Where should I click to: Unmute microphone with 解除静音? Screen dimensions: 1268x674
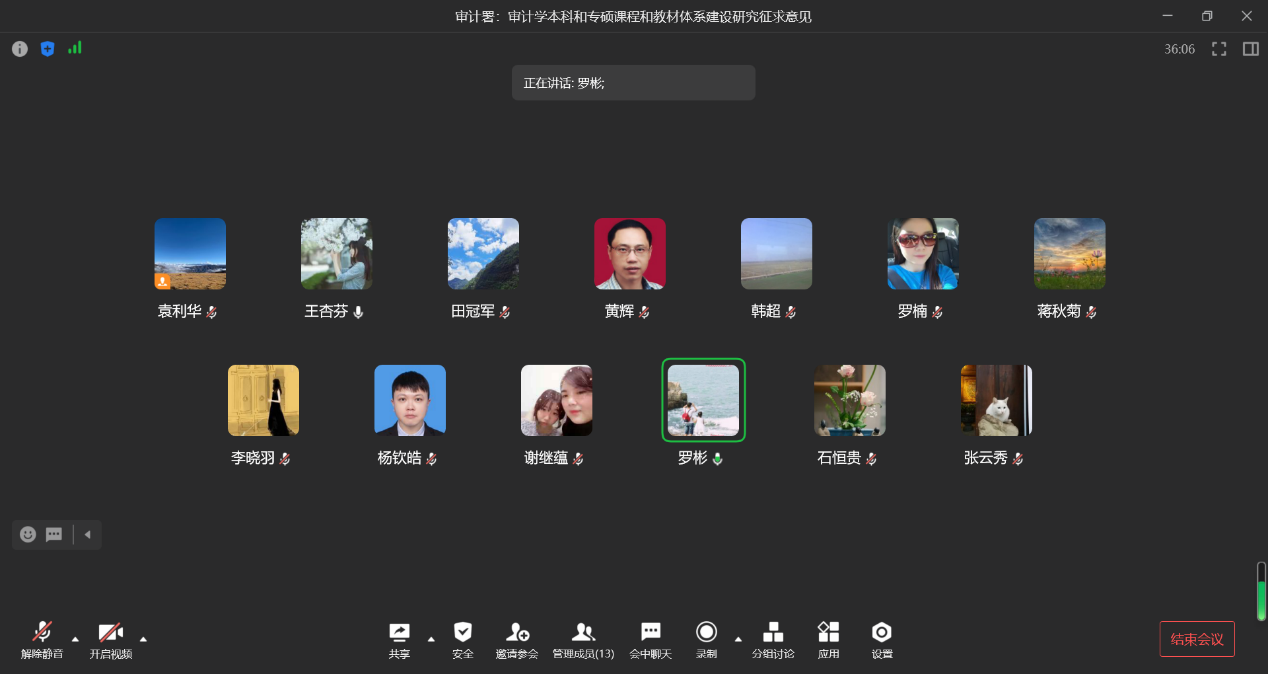pyautogui.click(x=42, y=638)
